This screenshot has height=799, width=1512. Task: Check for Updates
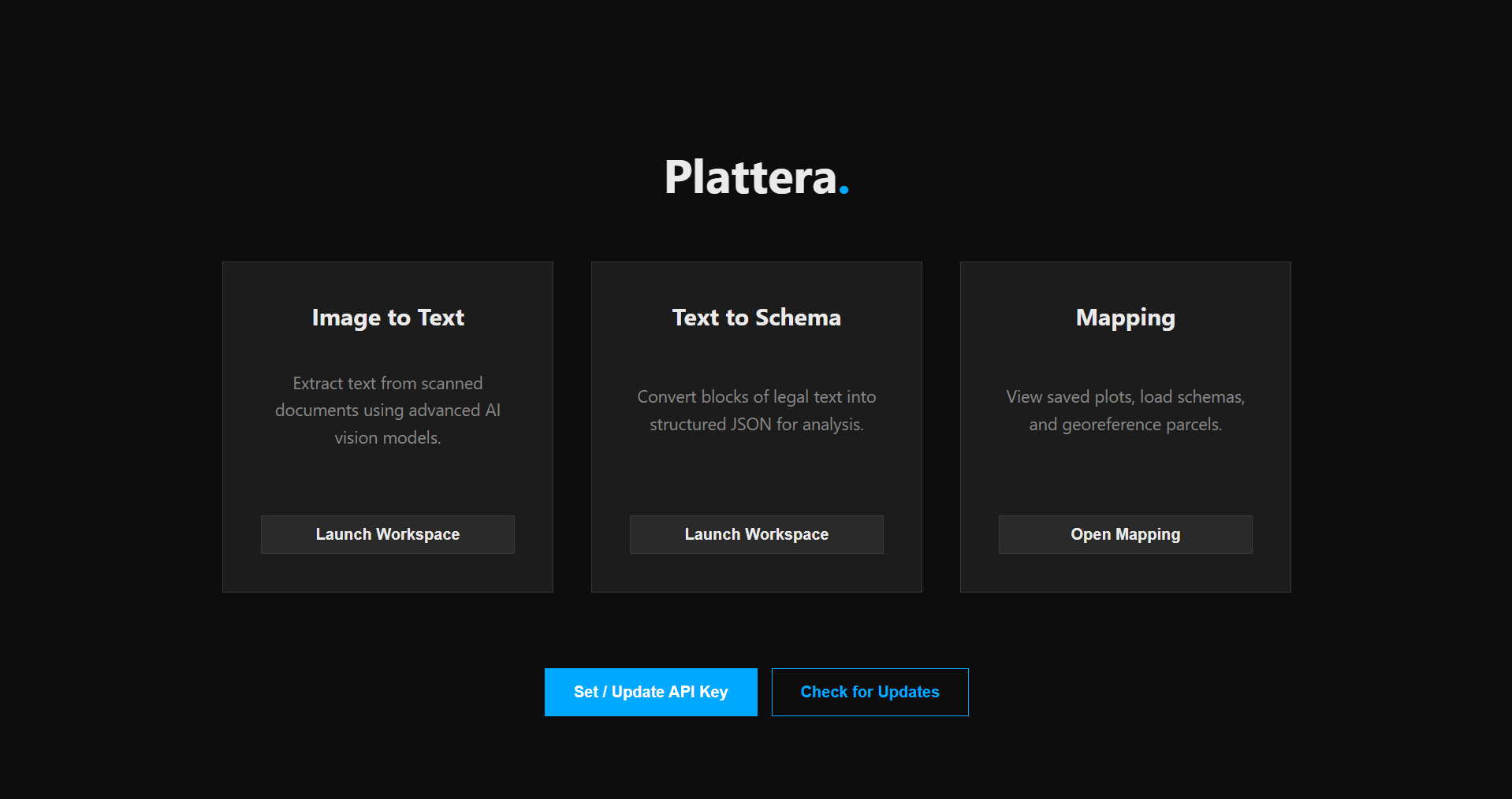click(870, 692)
